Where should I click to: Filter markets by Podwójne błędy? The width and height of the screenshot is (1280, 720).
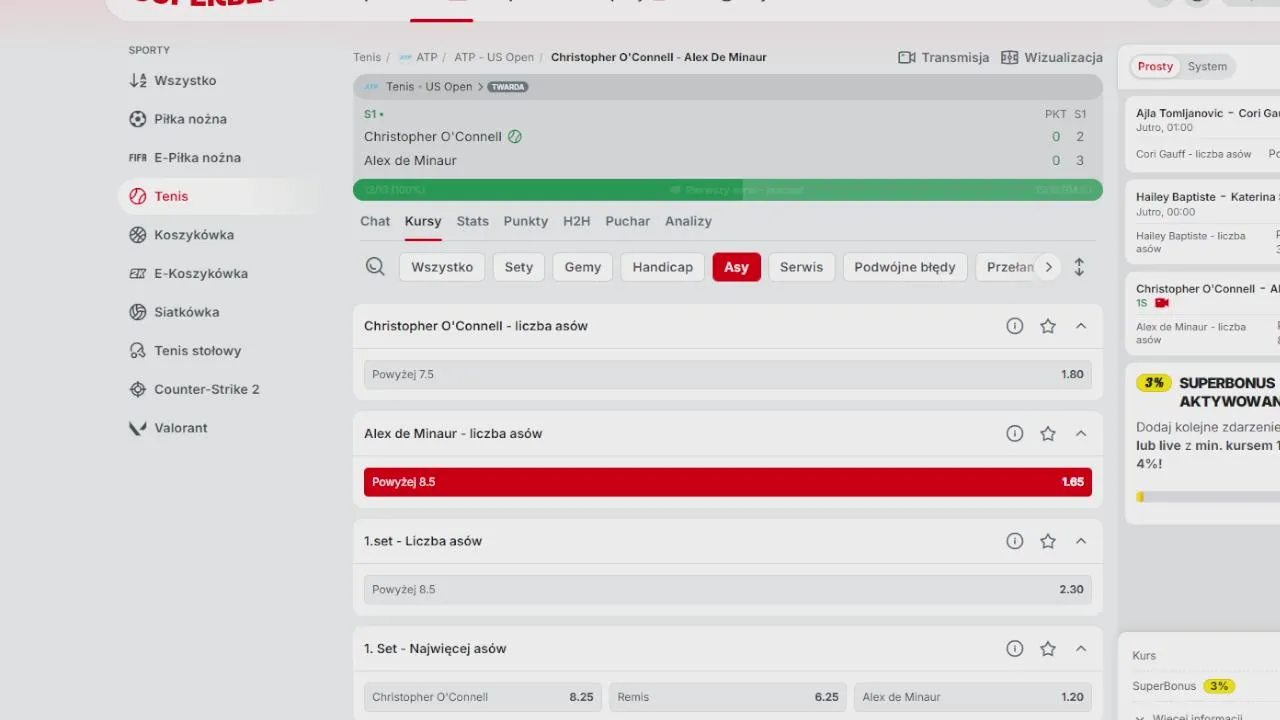tap(905, 267)
